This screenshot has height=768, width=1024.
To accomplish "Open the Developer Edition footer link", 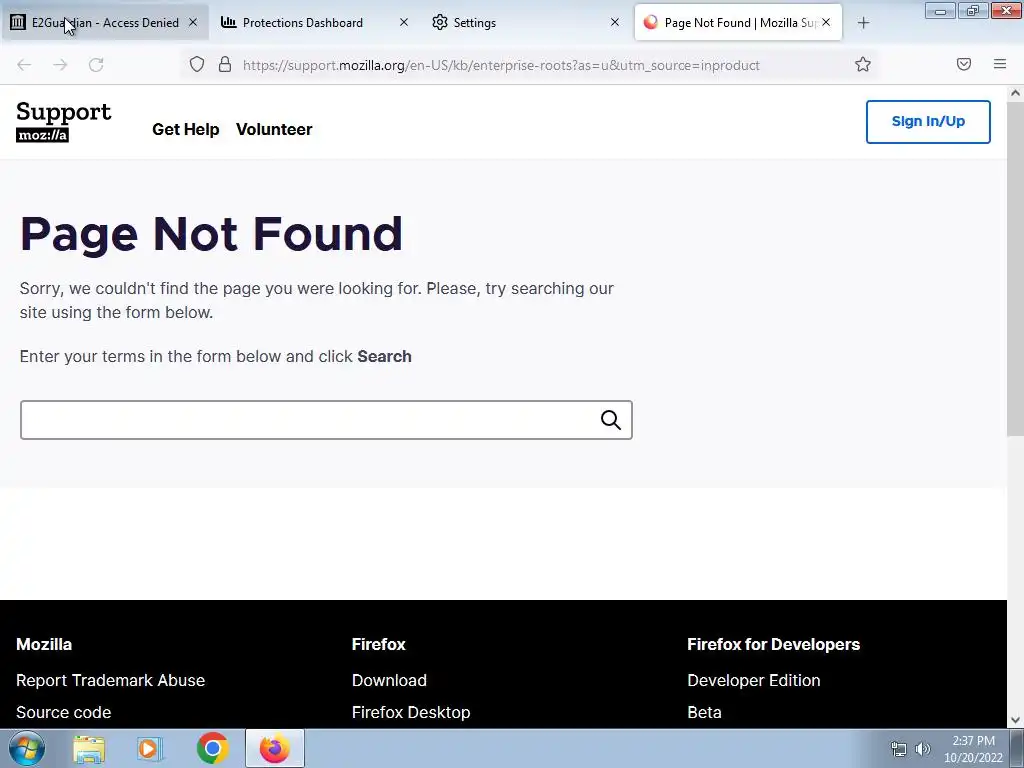I will click(754, 680).
